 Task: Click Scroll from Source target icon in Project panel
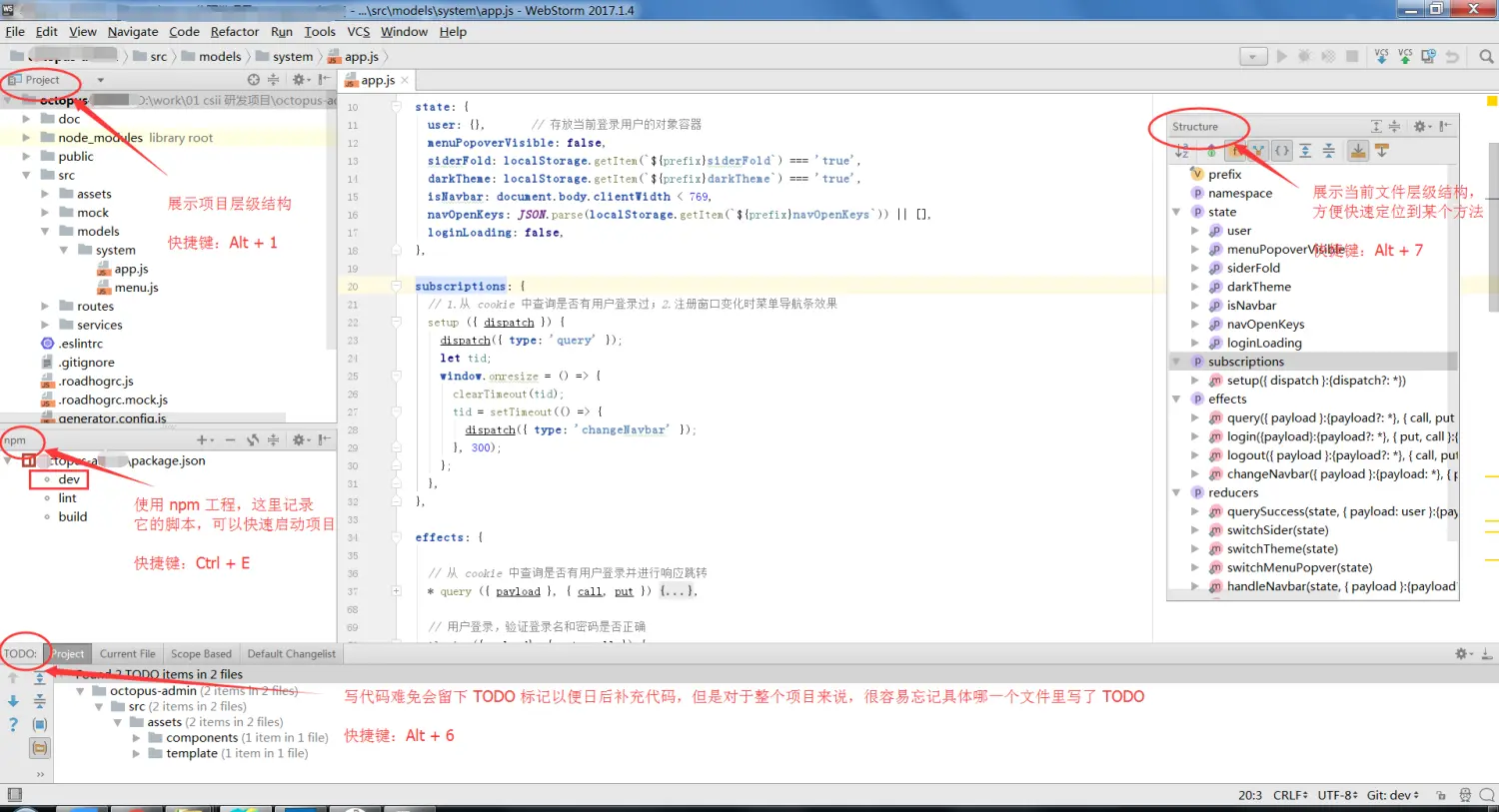click(254, 79)
